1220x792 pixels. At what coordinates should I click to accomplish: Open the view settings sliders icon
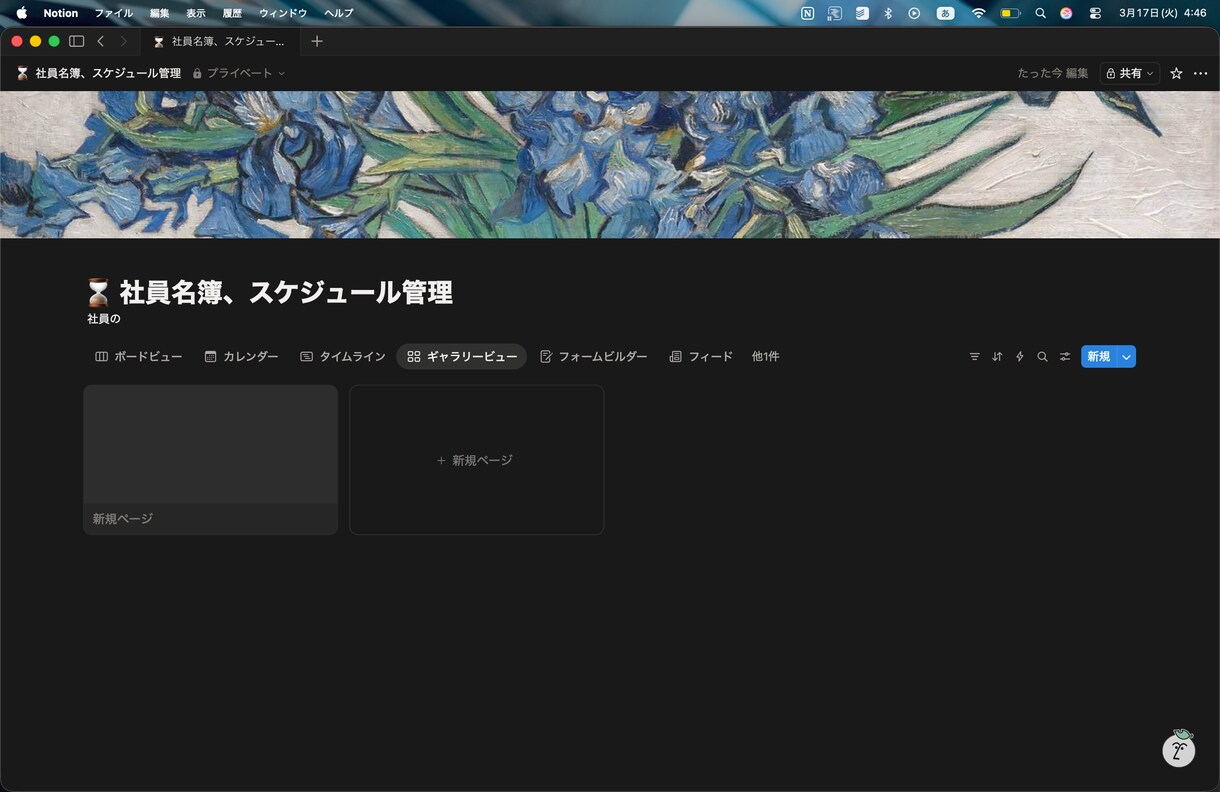tap(1065, 357)
